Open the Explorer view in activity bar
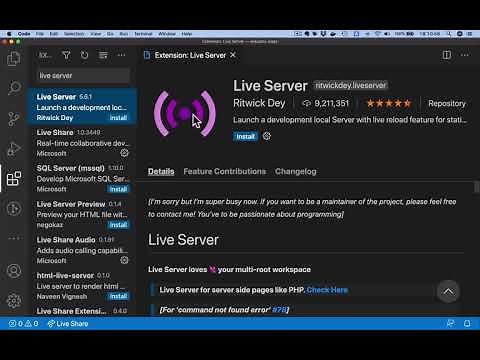The image size is (480, 360). pyautogui.click(x=14, y=59)
